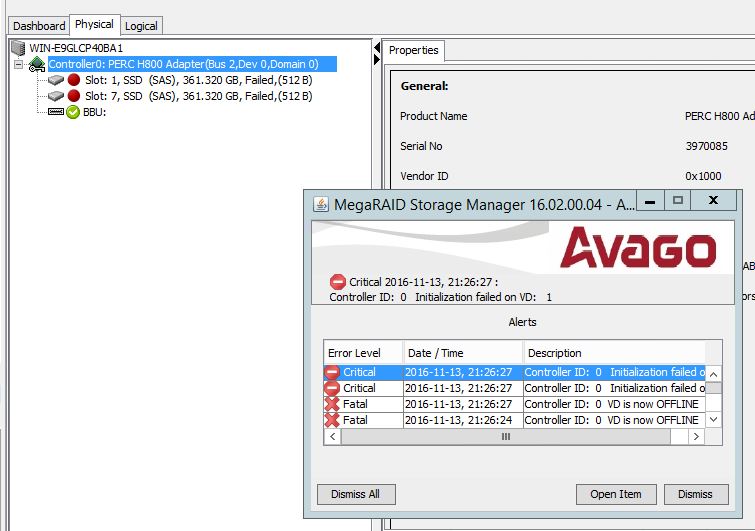The image size is (755, 531).
Task: Click the horizontal scroll left arrow
Action: 332,437
